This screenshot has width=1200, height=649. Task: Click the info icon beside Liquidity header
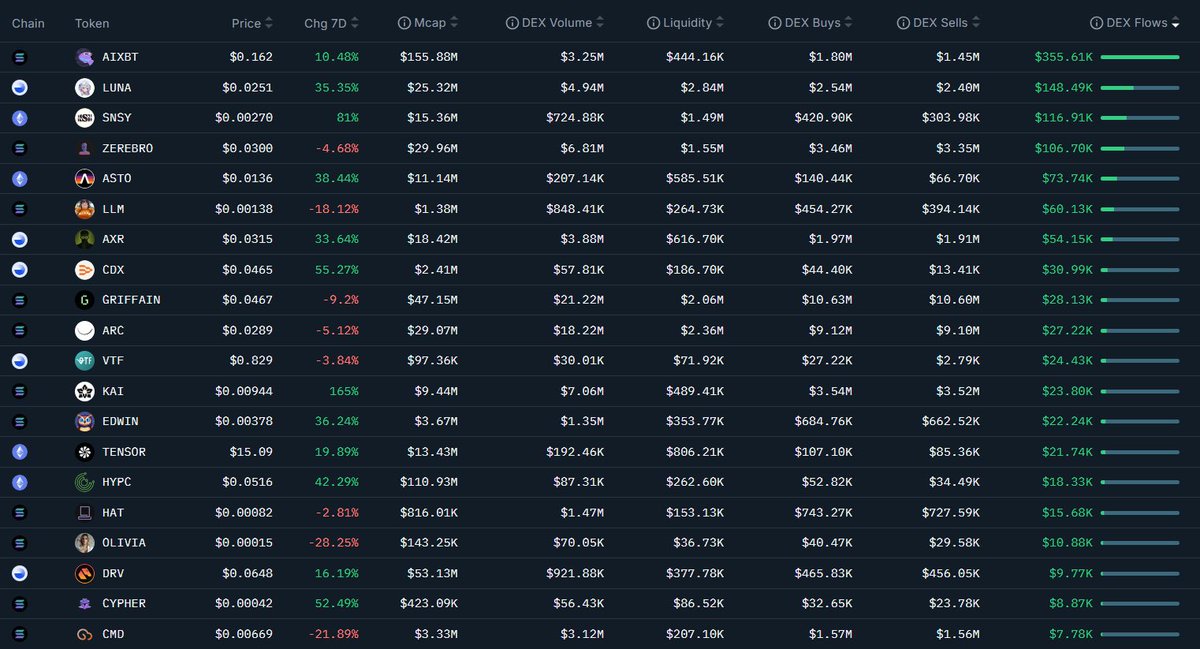coord(653,23)
